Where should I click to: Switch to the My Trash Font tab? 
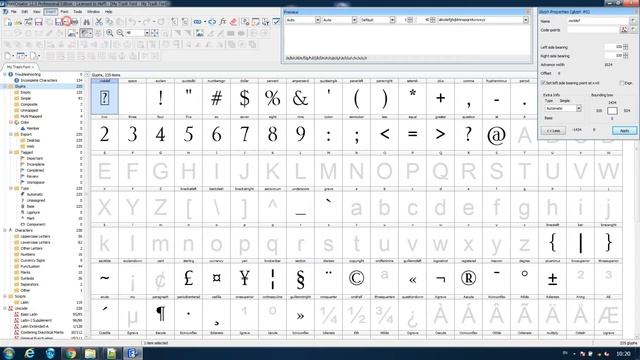19,67
